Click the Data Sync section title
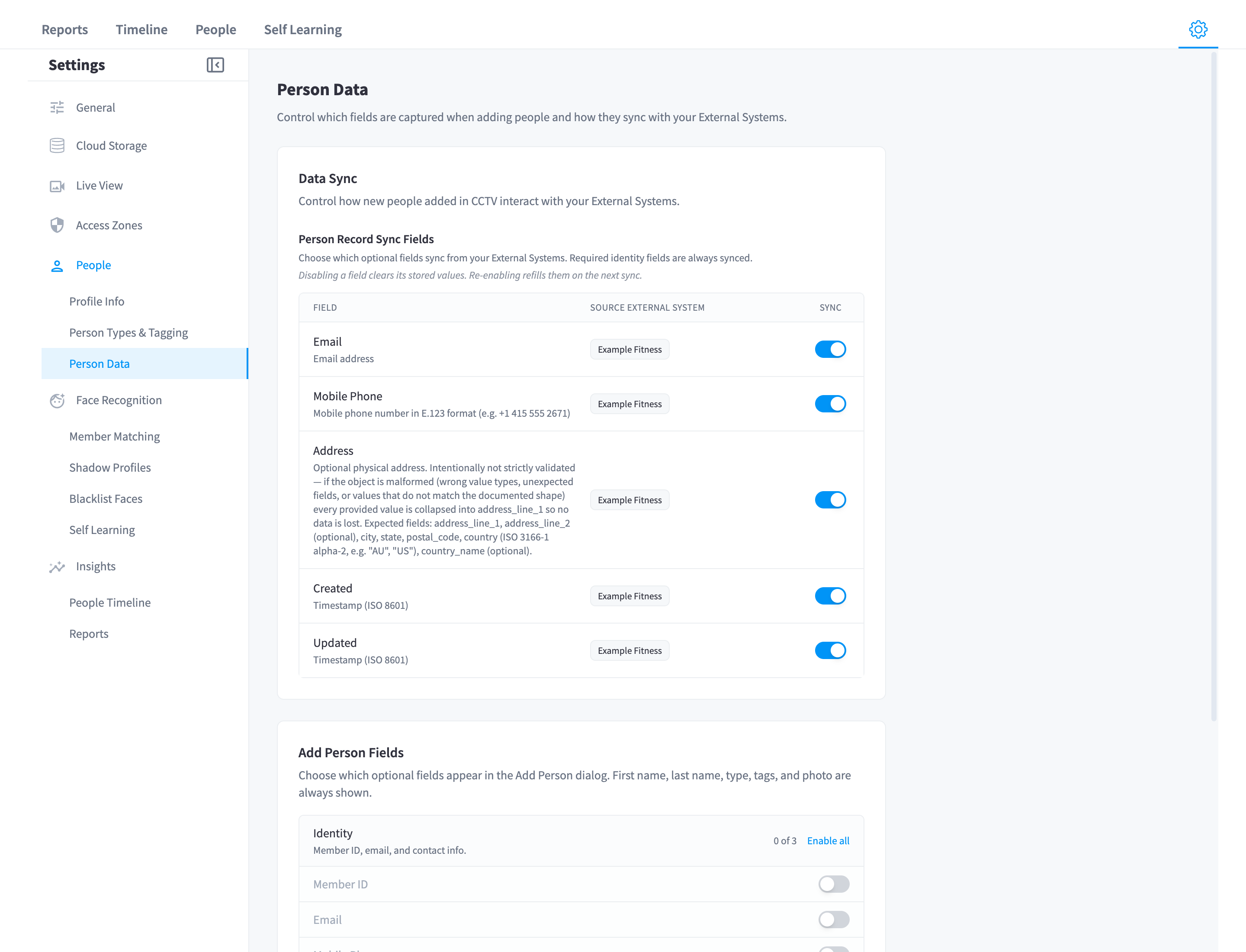 coord(328,178)
